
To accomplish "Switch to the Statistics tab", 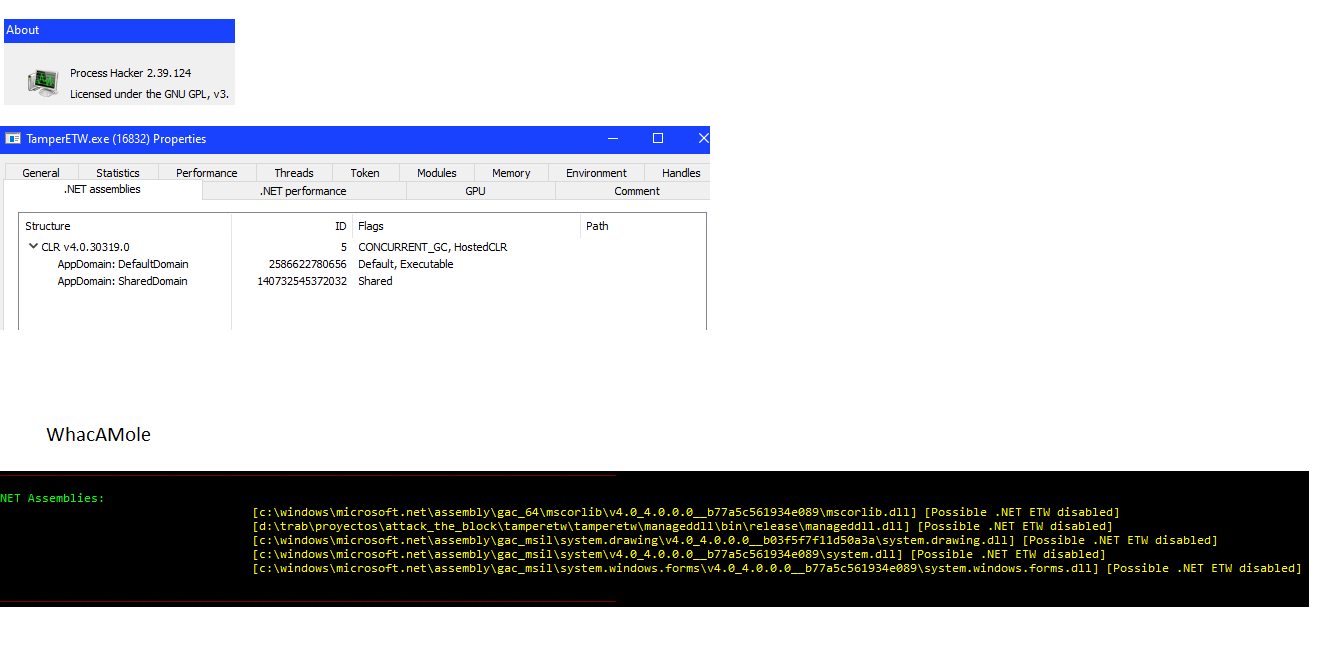I will tap(117, 172).
